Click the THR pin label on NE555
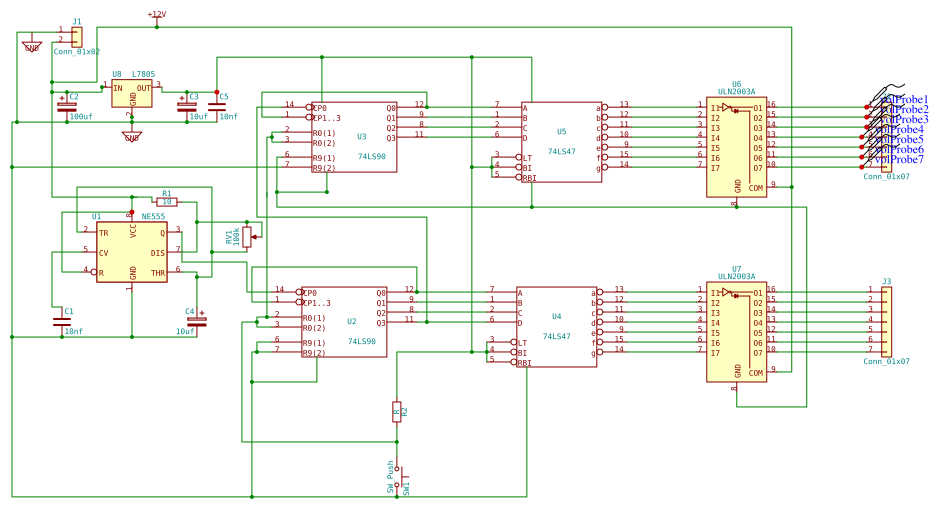The width and height of the screenshot is (939, 509). point(157,273)
